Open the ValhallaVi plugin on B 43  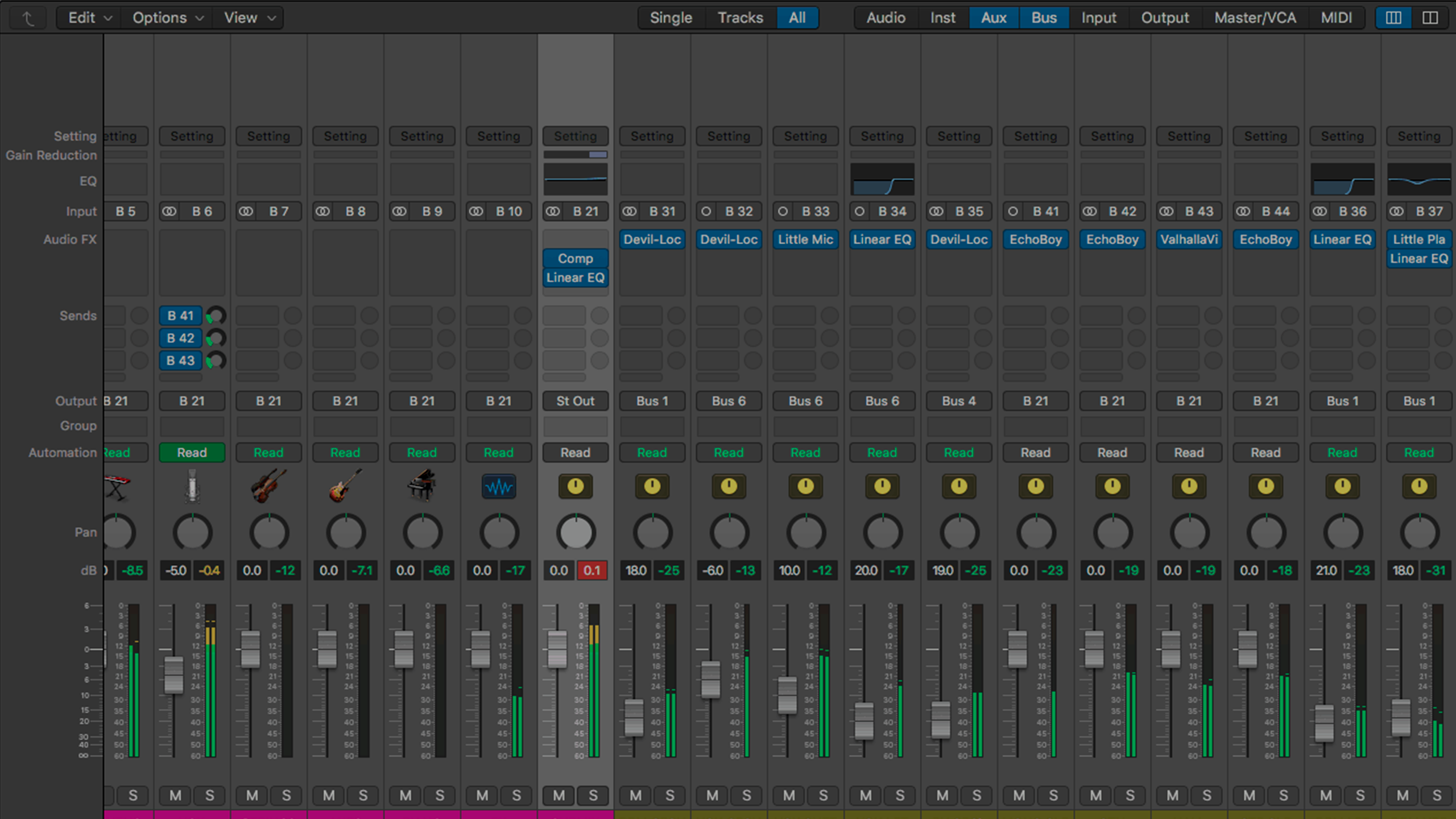tap(1189, 239)
